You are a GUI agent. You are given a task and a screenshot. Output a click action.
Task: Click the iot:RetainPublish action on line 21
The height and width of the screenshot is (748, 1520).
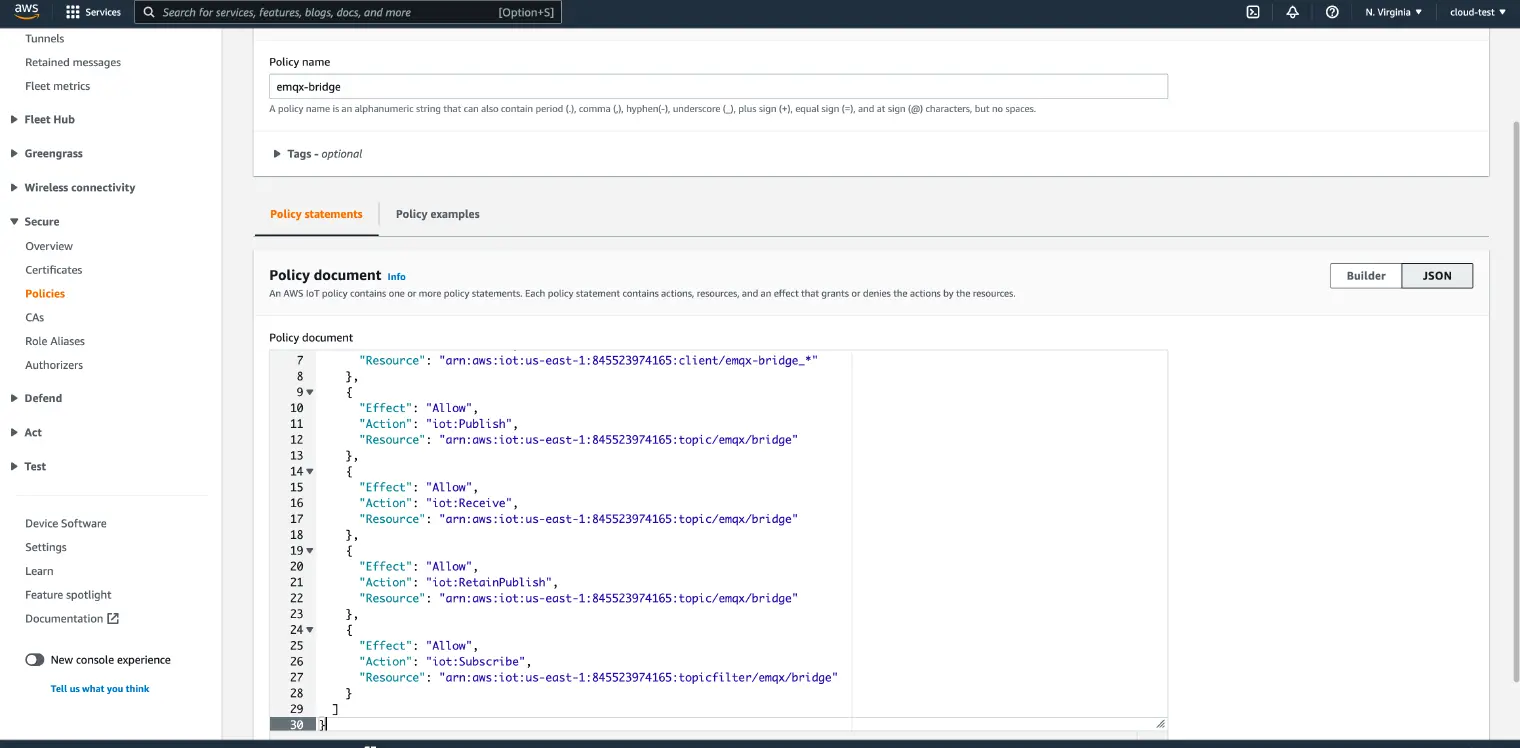(x=488, y=582)
